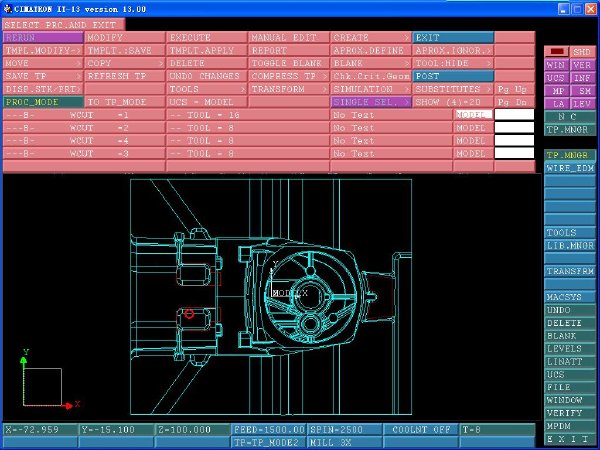Screen dimensions: 600x450
Task: Open WIRE_EDM in the side panel
Action: pyautogui.click(x=570, y=168)
